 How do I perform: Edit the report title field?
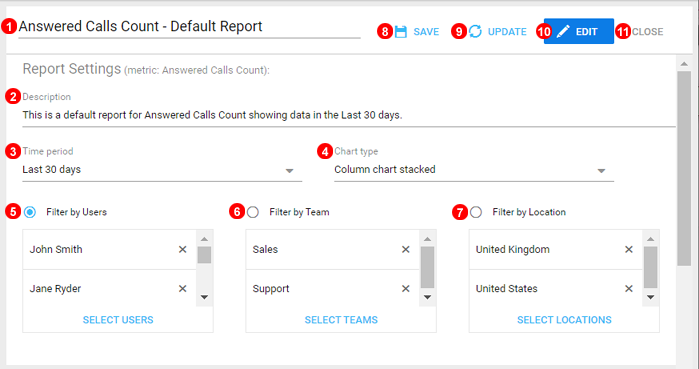189,27
